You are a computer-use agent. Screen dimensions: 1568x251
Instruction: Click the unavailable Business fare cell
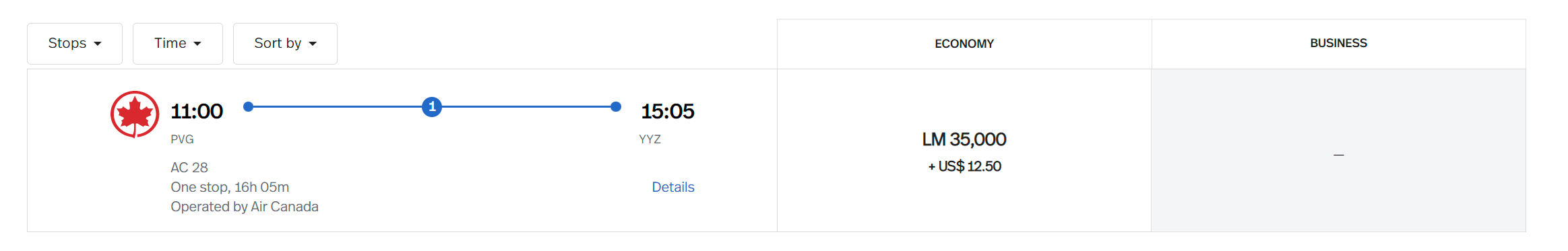pos(1338,151)
